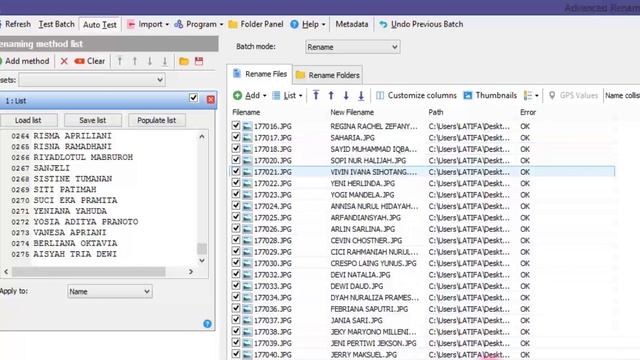The width and height of the screenshot is (640, 360).
Task: Sort by New Filename column header
Action: (x=352, y=112)
